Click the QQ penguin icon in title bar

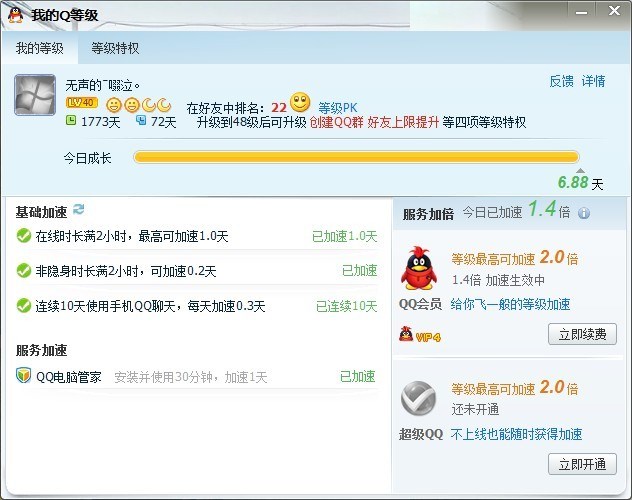pos(16,15)
